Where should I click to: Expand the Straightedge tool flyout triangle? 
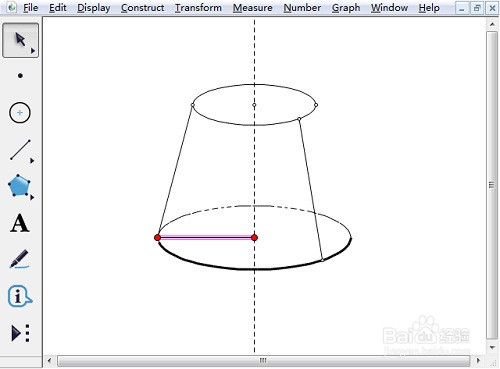tap(32, 161)
